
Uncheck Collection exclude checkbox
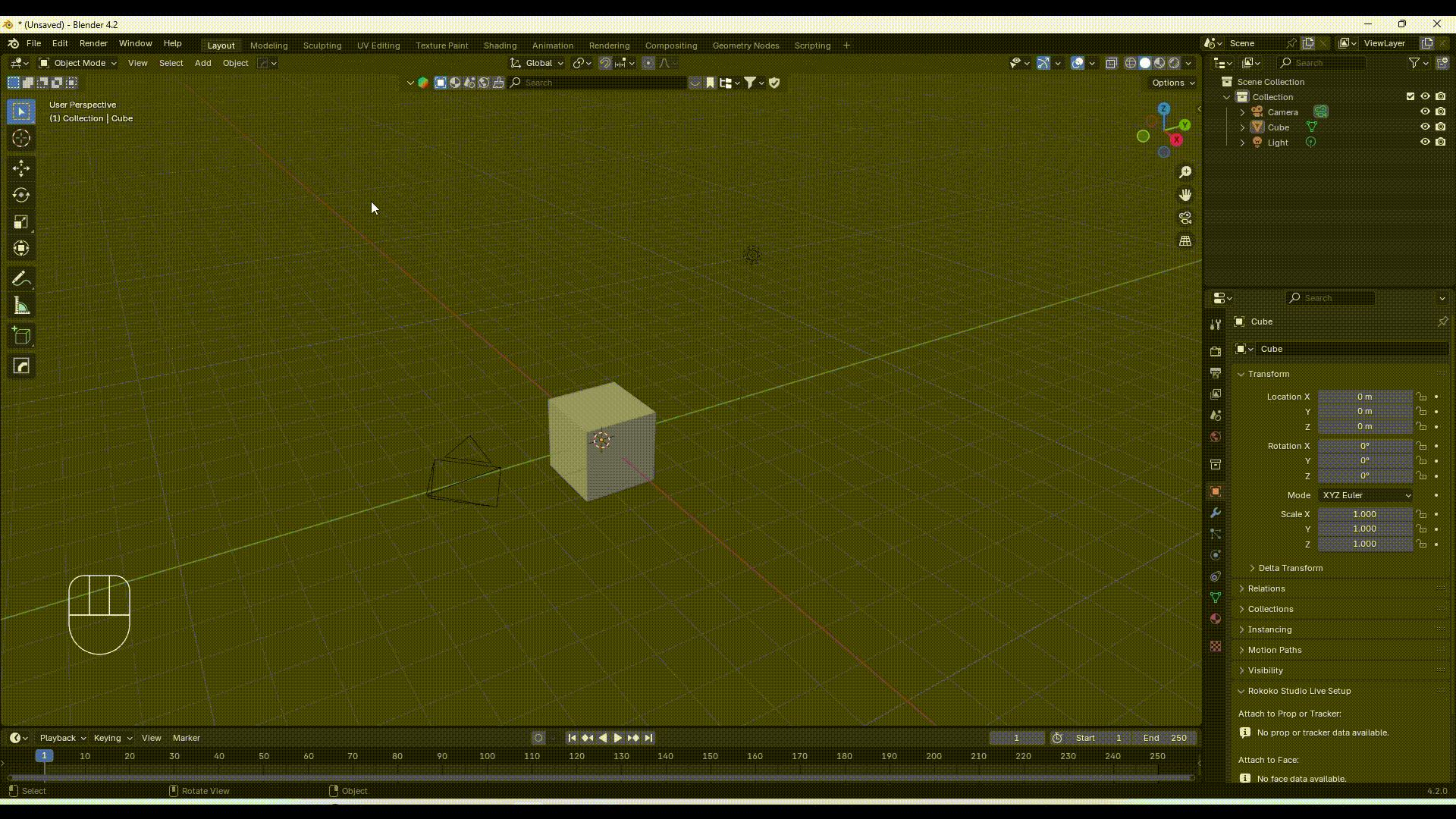[x=1410, y=96]
